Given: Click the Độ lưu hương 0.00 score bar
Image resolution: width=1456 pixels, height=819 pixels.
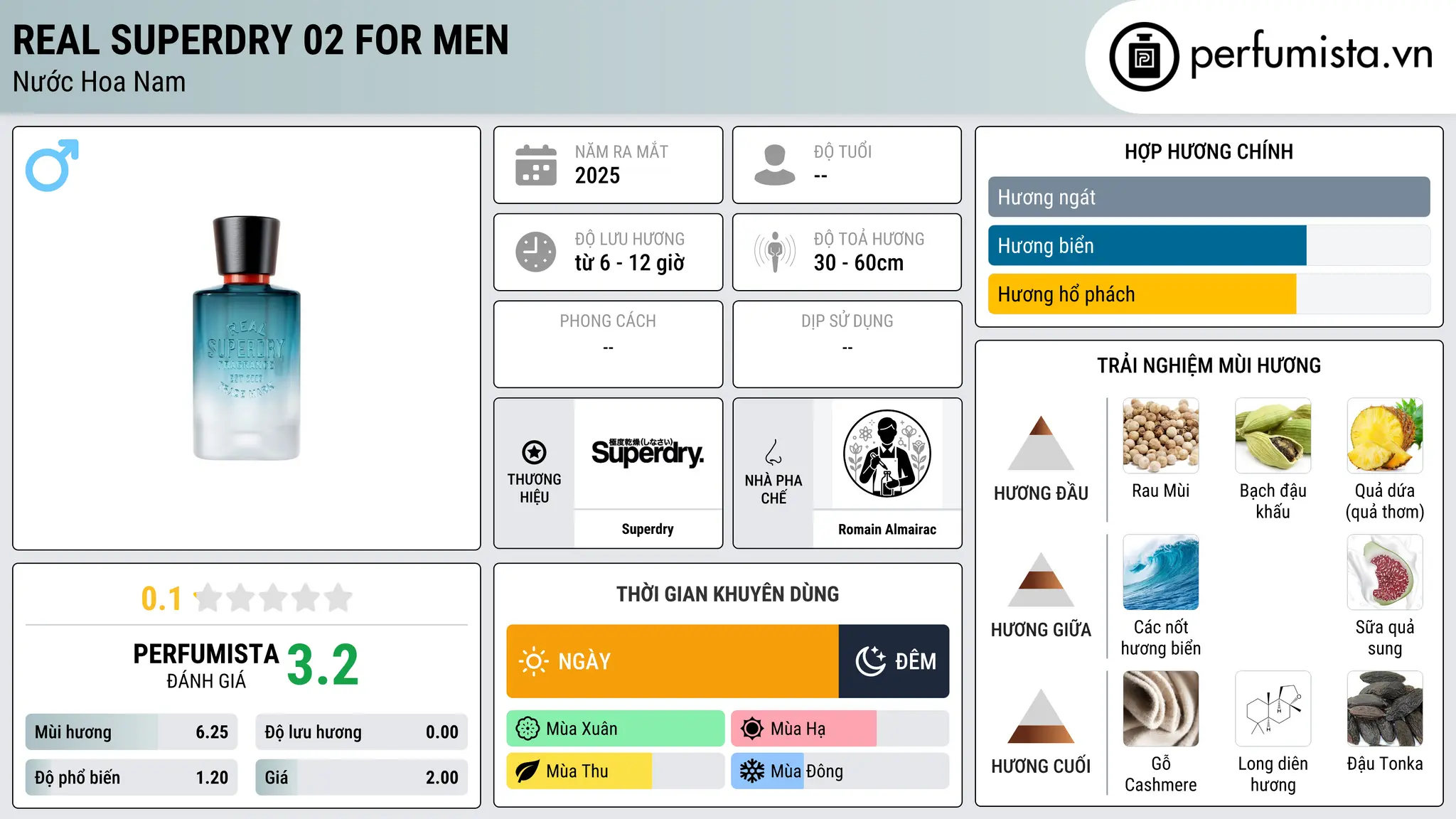Looking at the screenshot, I should pyautogui.click(x=361, y=732).
